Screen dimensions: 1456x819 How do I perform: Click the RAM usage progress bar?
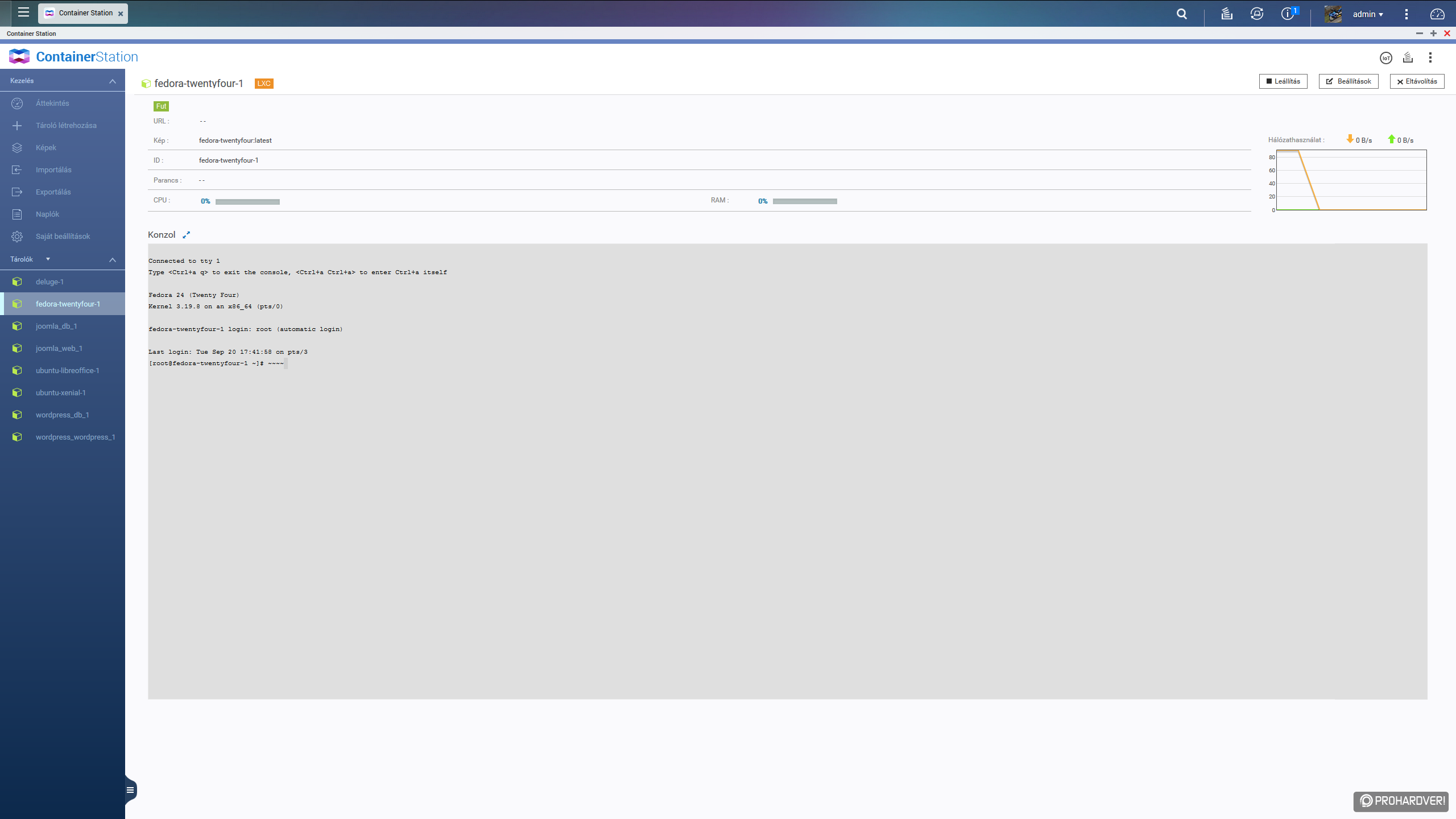(x=805, y=201)
